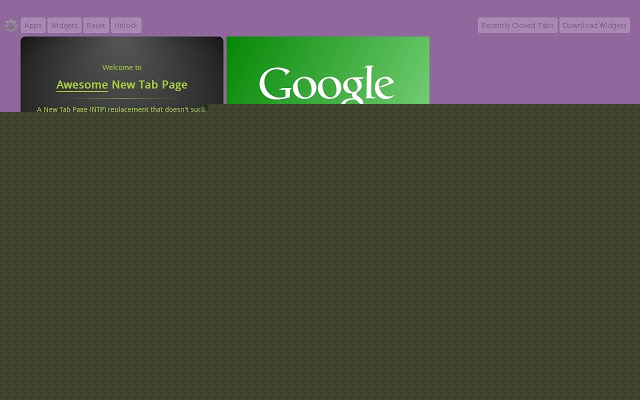Click the 'New Tab Page' title text
This screenshot has width=640, height=400.
point(149,85)
